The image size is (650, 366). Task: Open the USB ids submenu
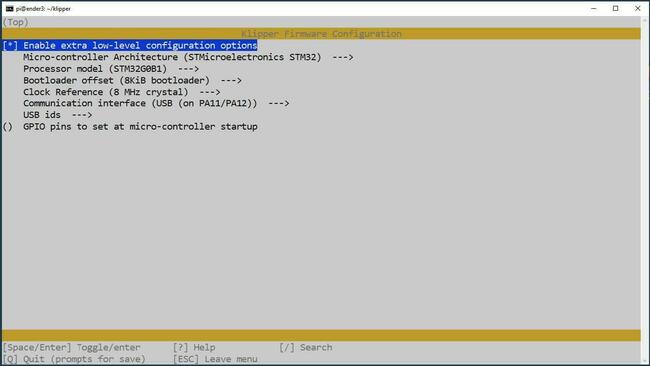[x=58, y=115]
